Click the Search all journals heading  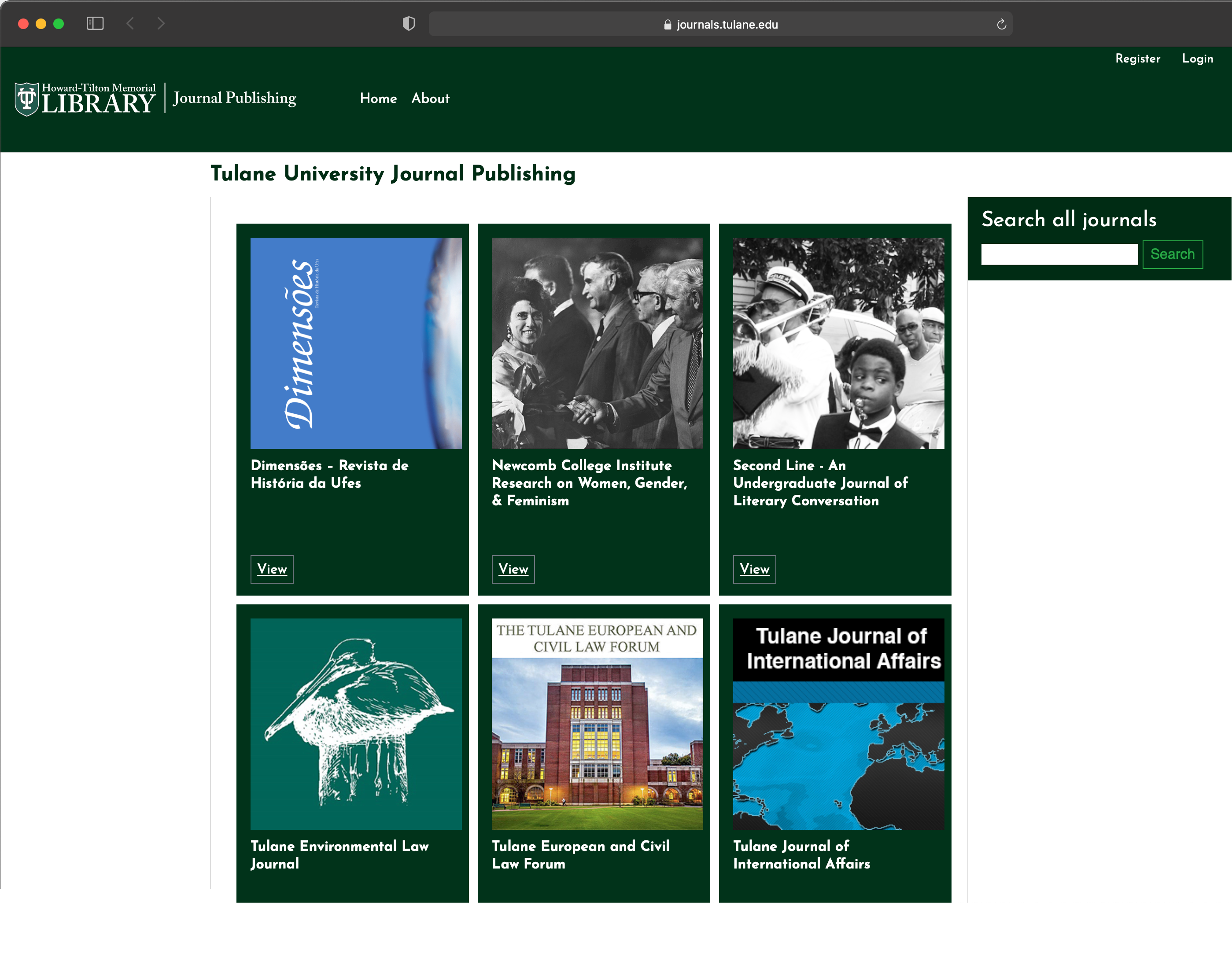coord(1069,219)
